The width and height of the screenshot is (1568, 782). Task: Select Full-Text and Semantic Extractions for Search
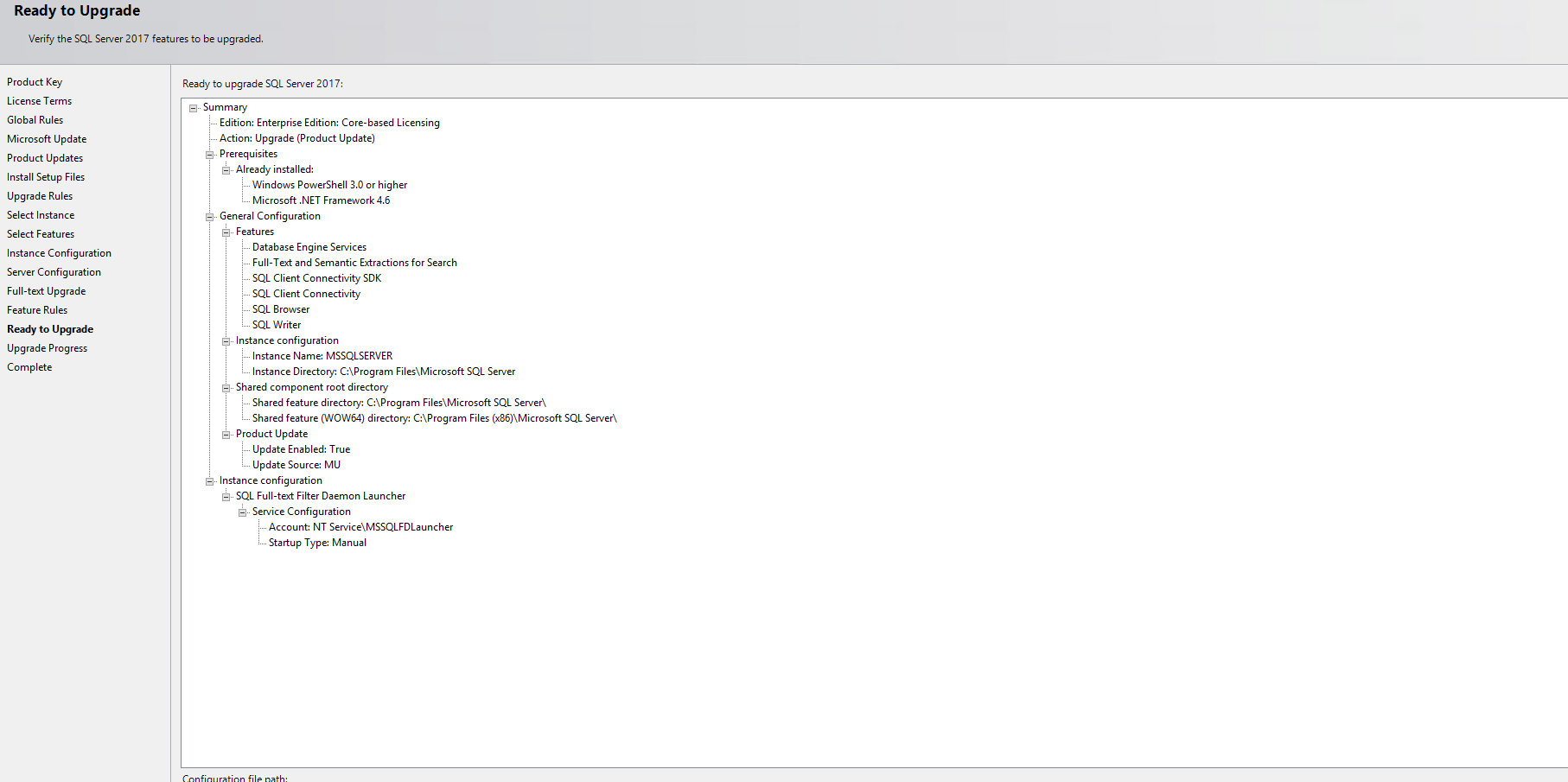[x=354, y=263]
